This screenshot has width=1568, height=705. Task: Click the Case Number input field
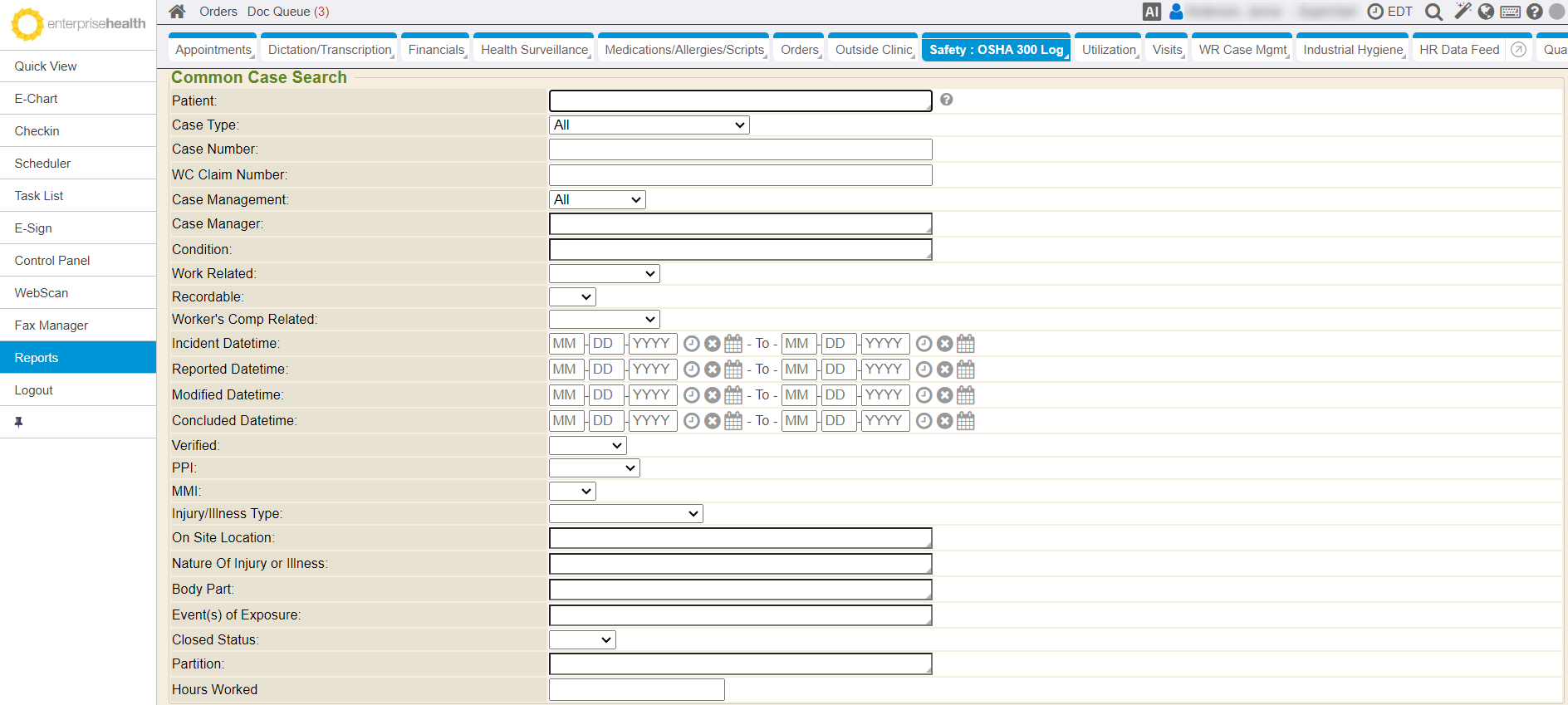[740, 149]
